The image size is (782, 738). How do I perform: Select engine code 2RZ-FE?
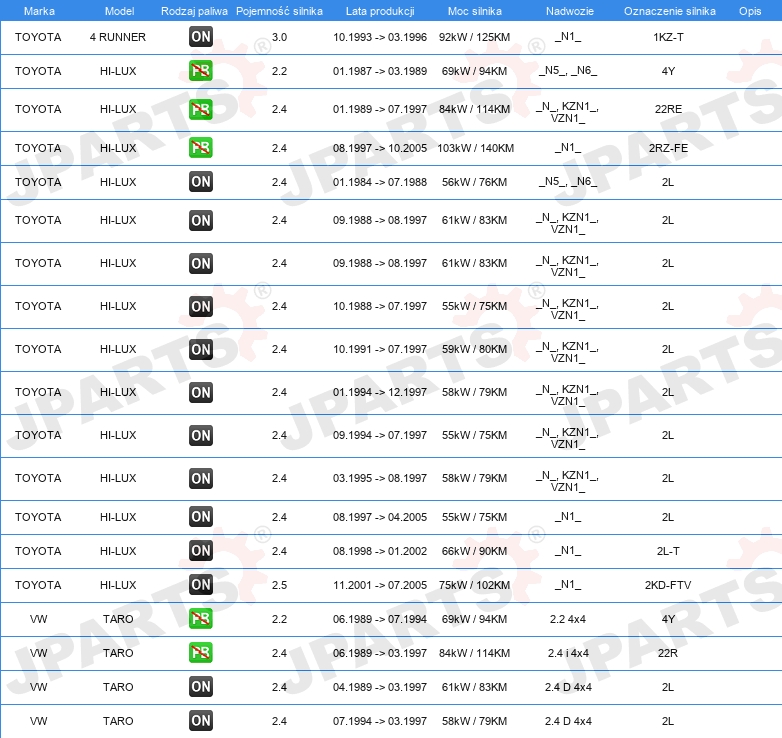click(668, 148)
